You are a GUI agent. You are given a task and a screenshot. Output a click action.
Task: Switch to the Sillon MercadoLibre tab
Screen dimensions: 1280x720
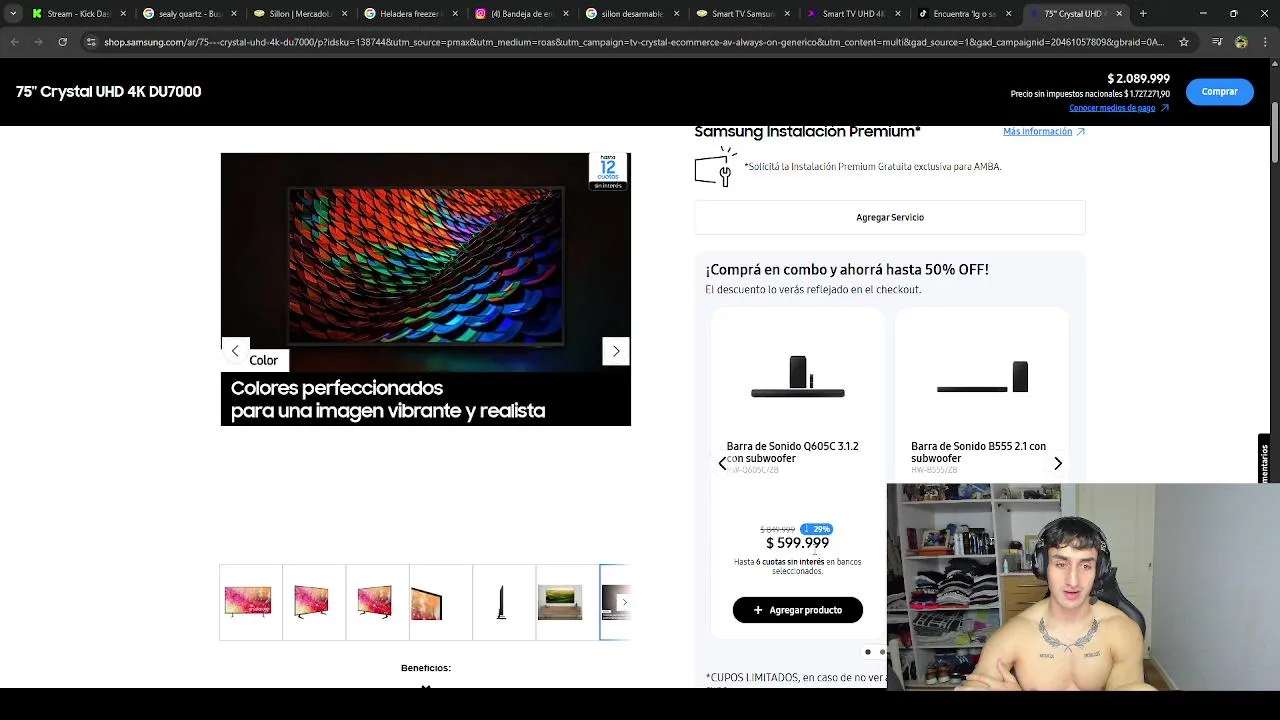[300, 14]
